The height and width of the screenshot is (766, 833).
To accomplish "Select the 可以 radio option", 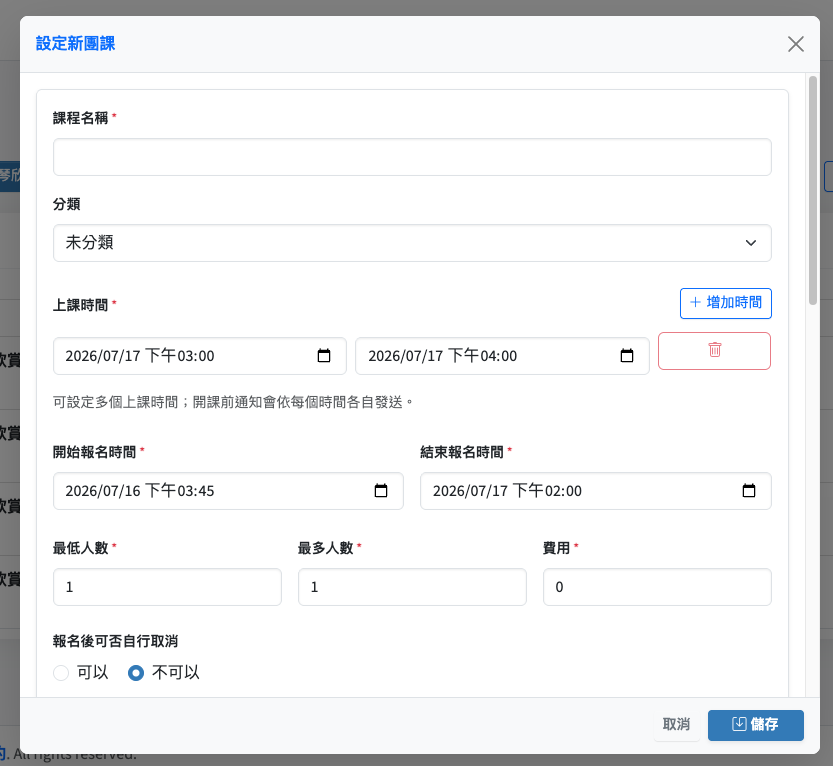I will pyautogui.click(x=61, y=673).
